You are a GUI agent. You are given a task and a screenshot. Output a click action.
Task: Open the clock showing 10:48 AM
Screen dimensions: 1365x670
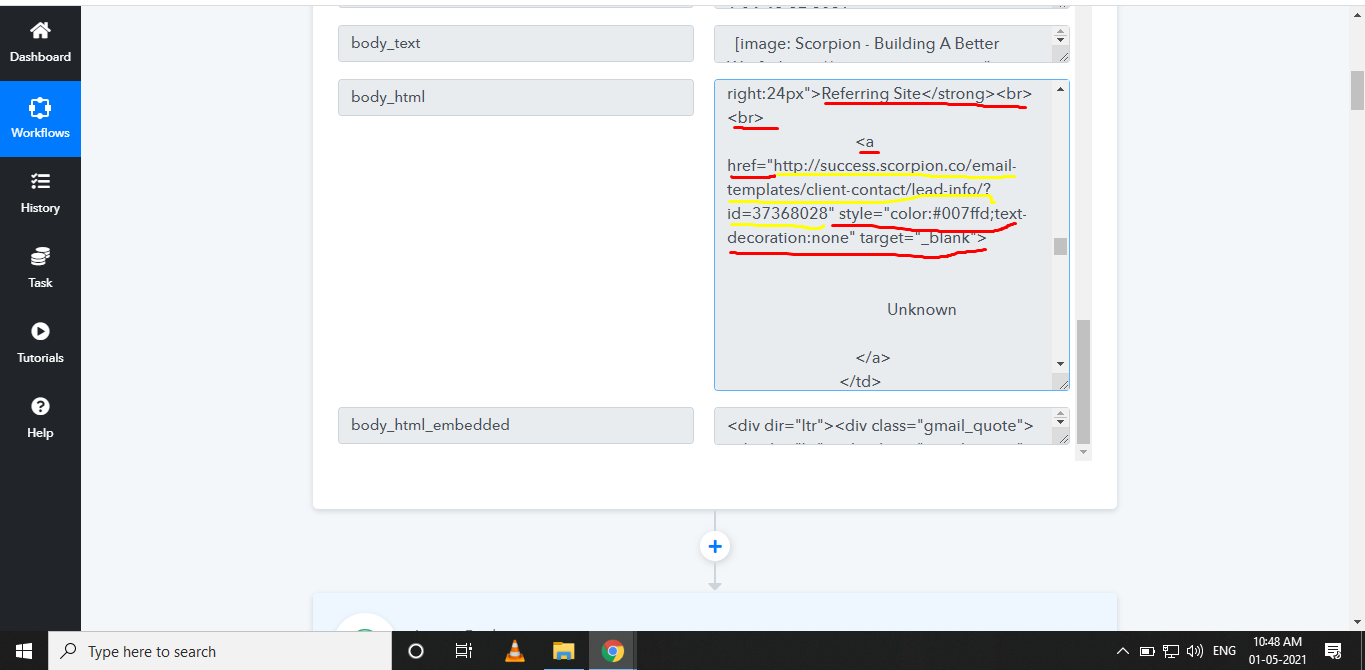pos(1277,651)
